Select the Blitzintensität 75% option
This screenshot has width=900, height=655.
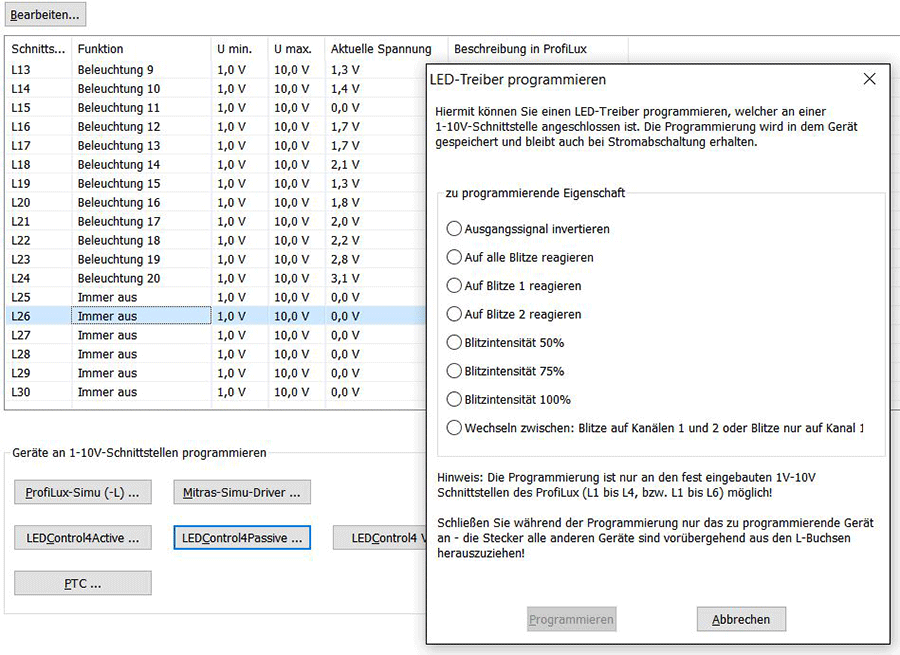pyautogui.click(x=455, y=371)
